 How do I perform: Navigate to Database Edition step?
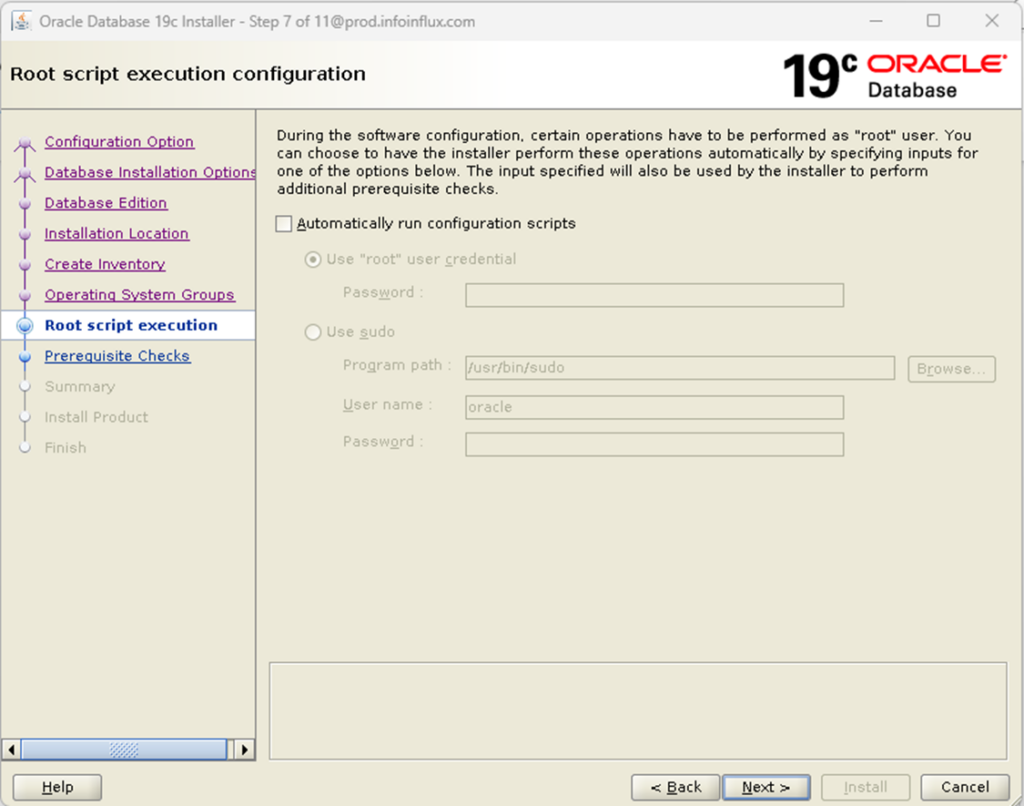(x=105, y=202)
